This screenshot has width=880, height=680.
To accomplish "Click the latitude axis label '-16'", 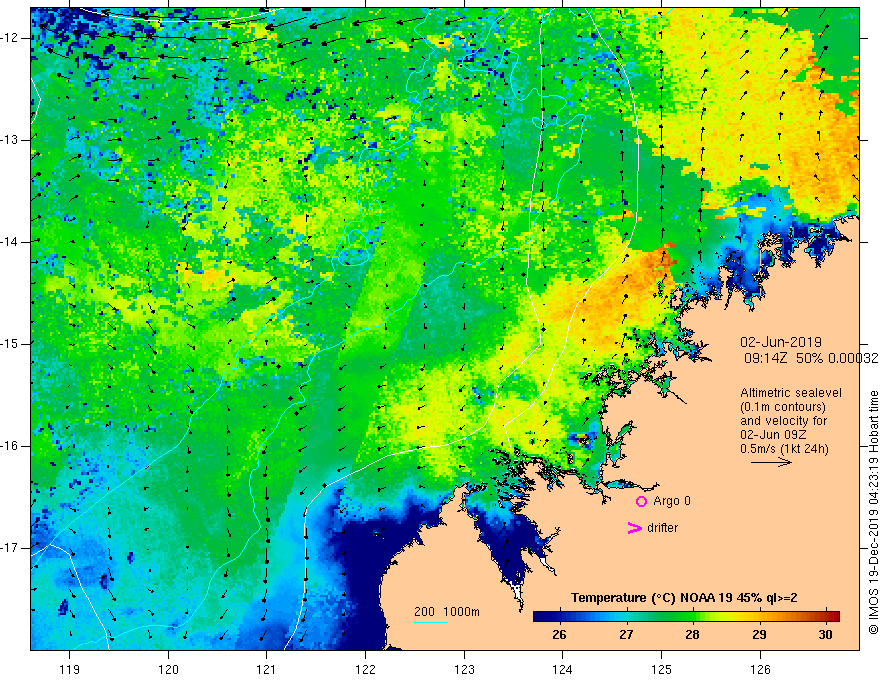I will (10, 446).
